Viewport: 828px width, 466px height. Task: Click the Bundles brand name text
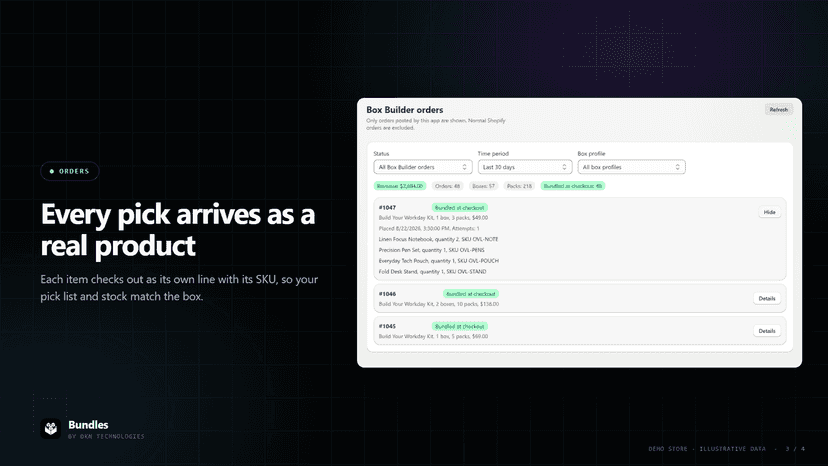[88, 425]
